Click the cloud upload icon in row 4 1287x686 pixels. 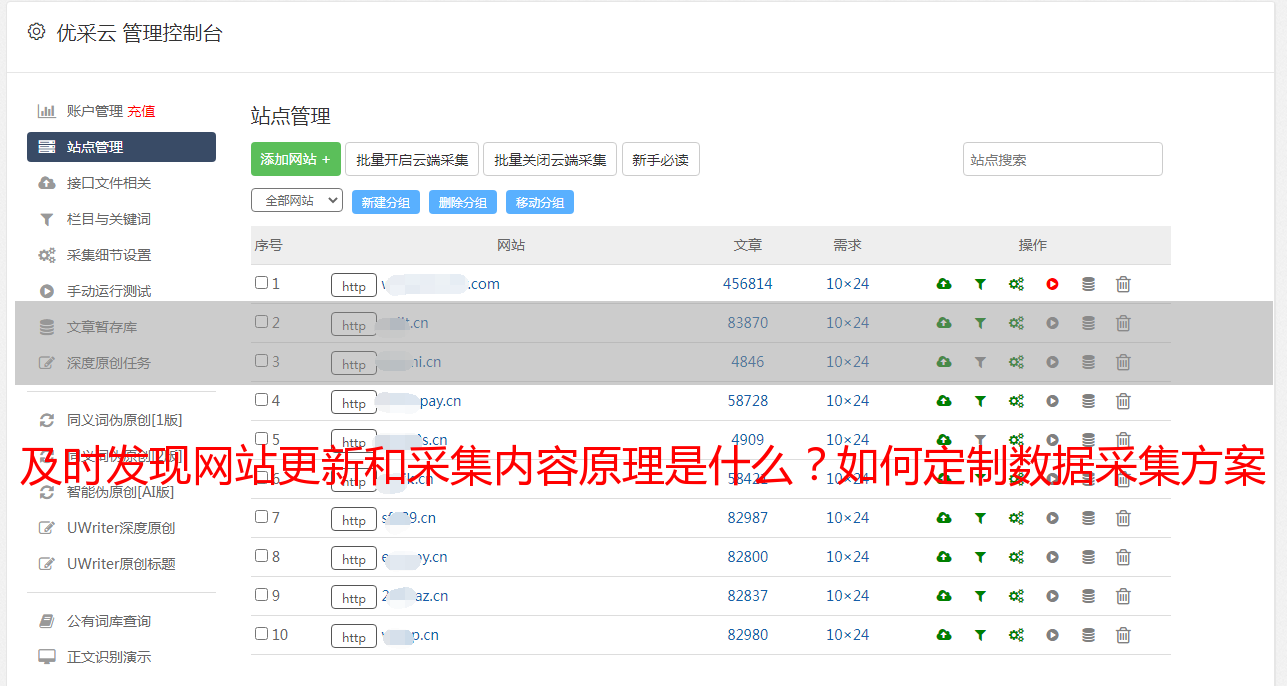pyautogui.click(x=944, y=401)
